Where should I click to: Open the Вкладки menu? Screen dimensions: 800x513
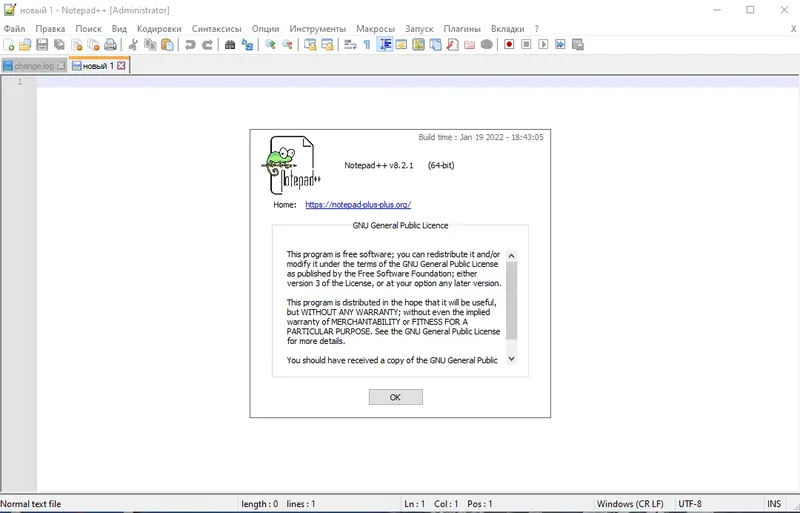point(507,29)
